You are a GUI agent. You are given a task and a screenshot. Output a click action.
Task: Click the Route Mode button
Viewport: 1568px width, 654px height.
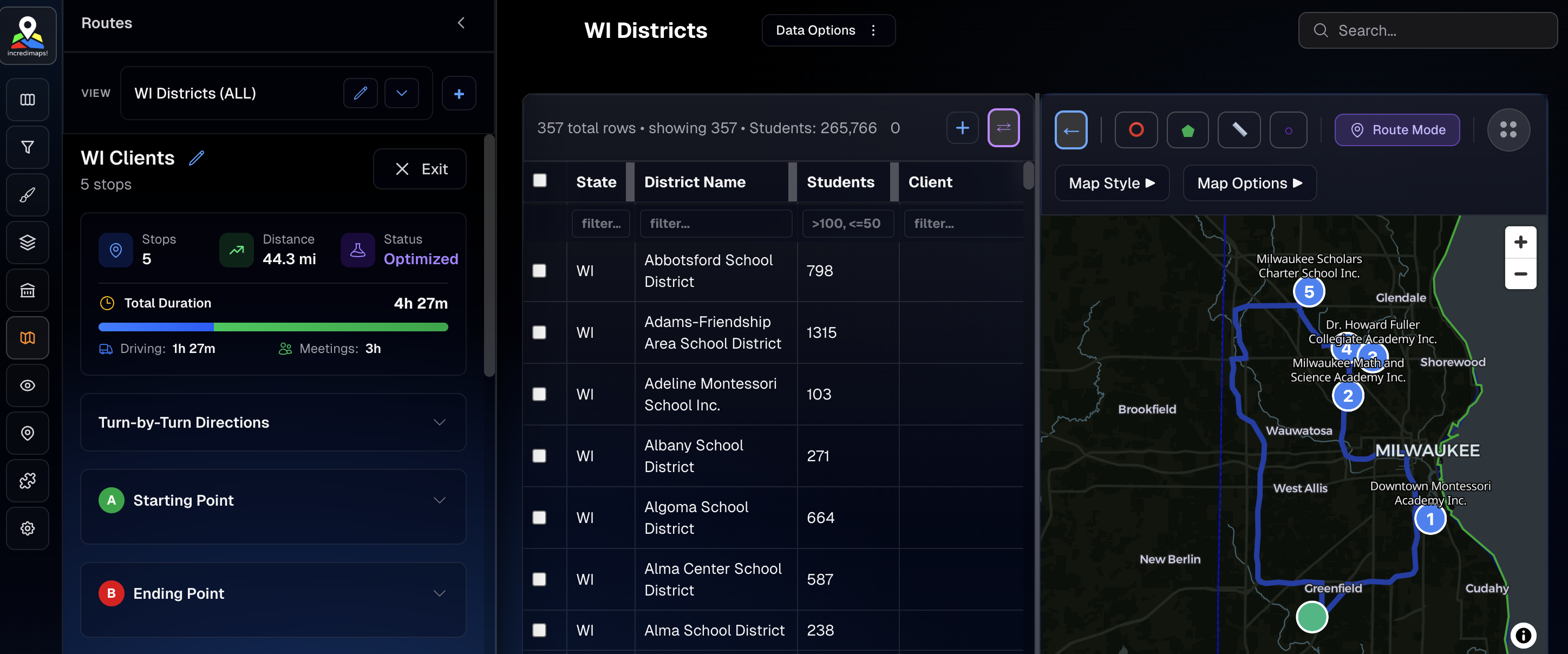(x=1396, y=129)
